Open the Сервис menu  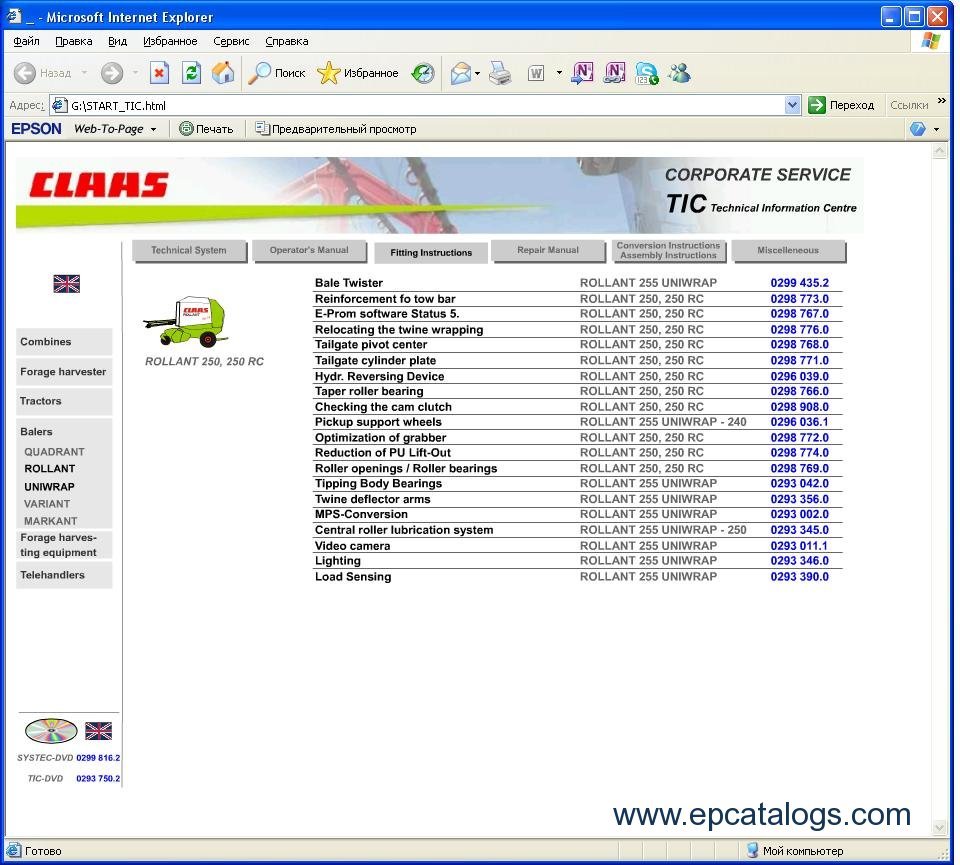(231, 41)
